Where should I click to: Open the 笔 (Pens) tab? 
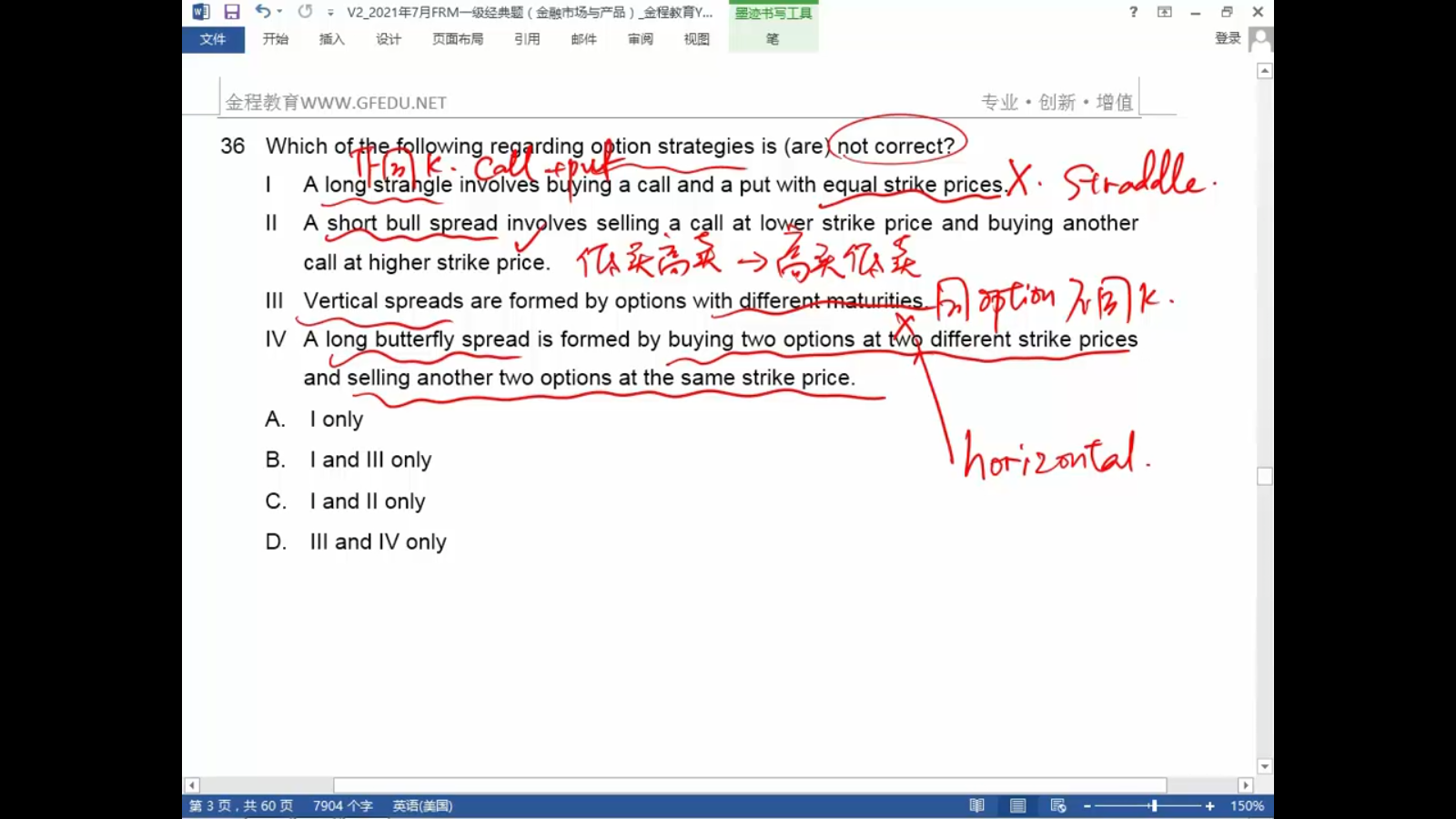point(773,39)
